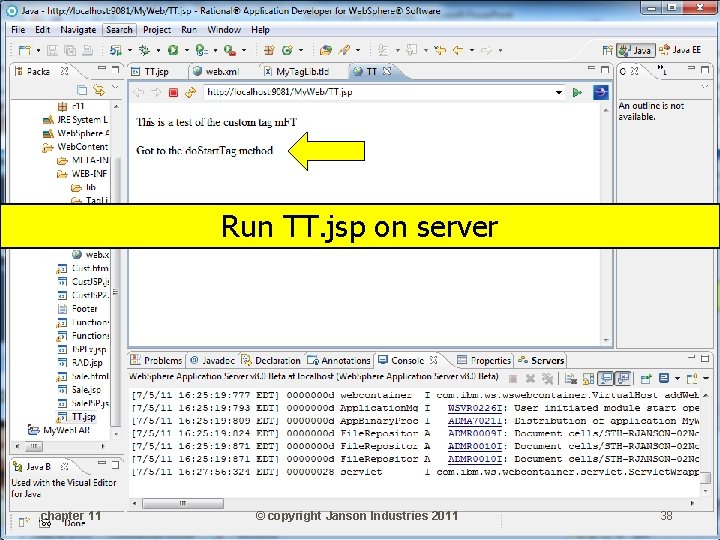Screen dimensions: 720x540
Task: Open the File menu
Action: 18,30
